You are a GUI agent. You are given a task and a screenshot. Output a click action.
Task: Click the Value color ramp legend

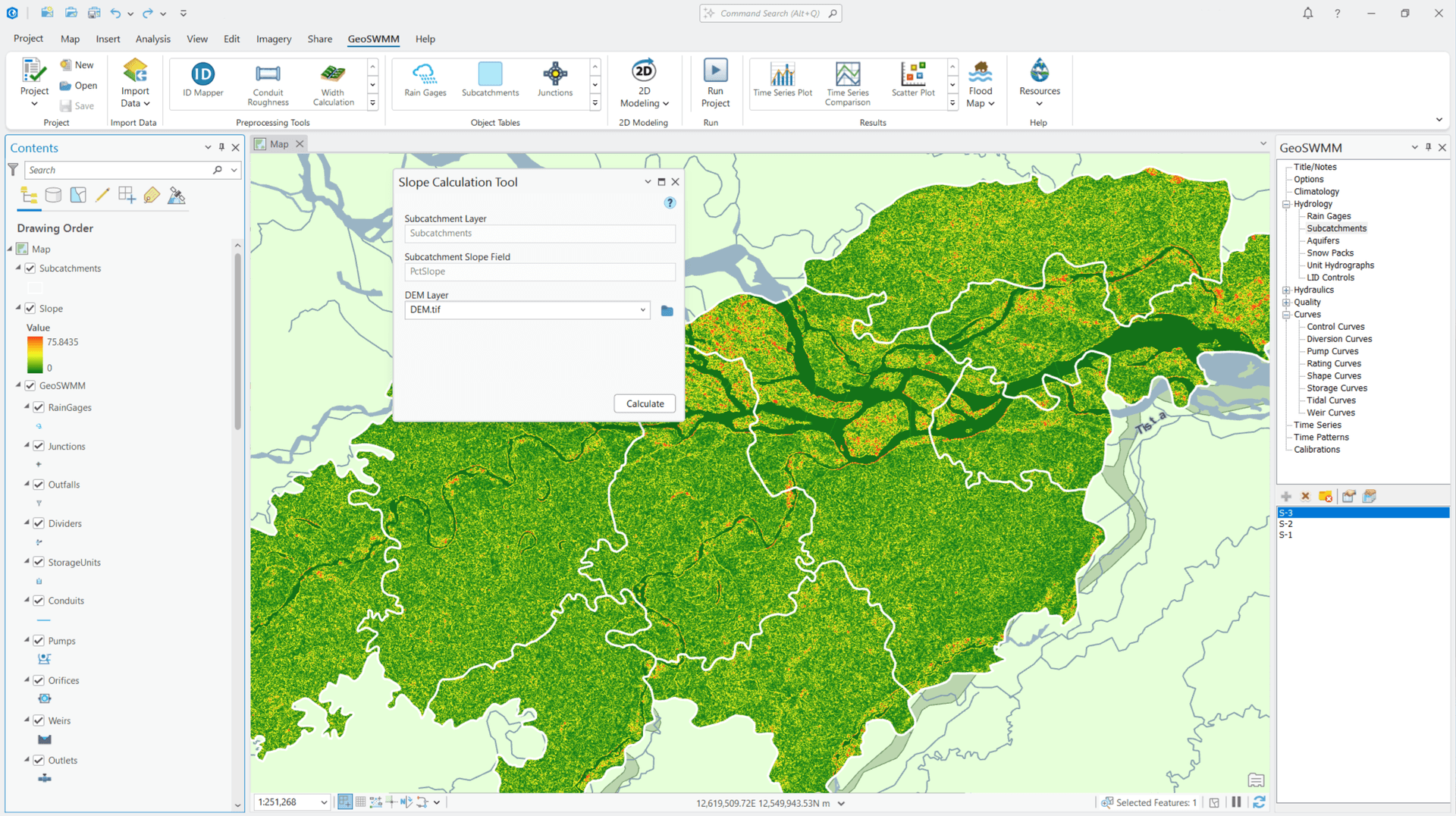point(35,353)
